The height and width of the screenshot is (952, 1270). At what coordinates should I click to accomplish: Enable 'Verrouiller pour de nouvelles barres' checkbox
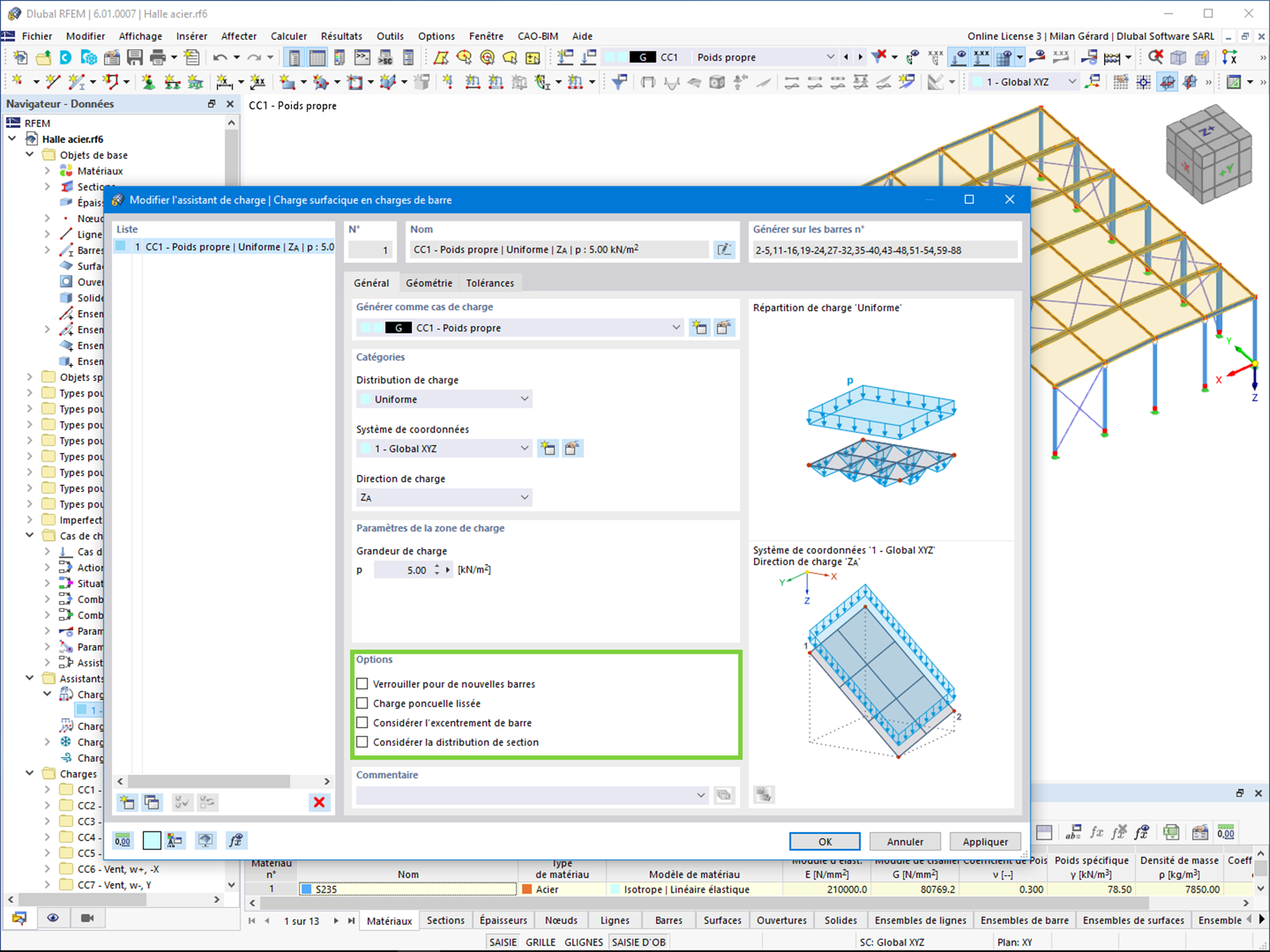tap(362, 684)
